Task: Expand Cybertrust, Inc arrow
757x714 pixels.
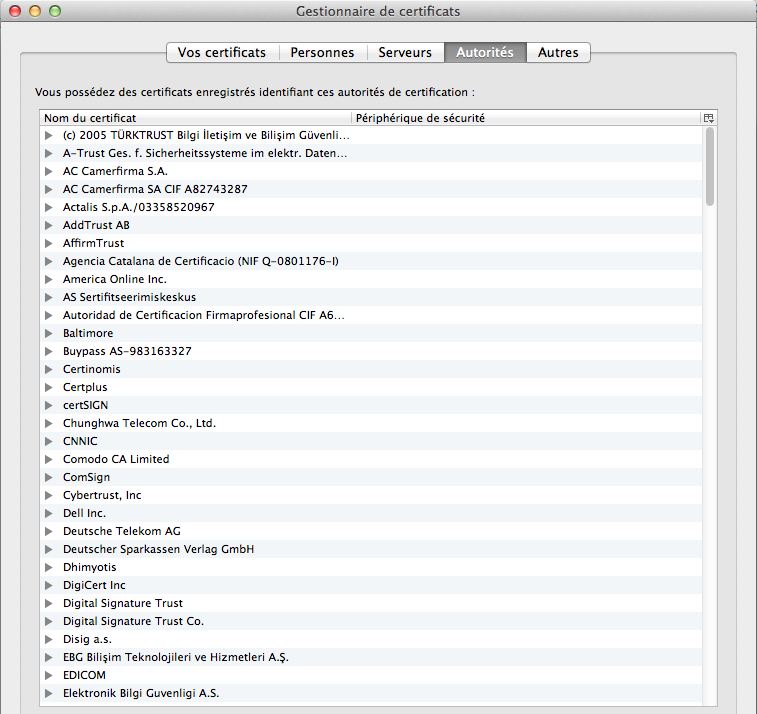Action: (48, 495)
